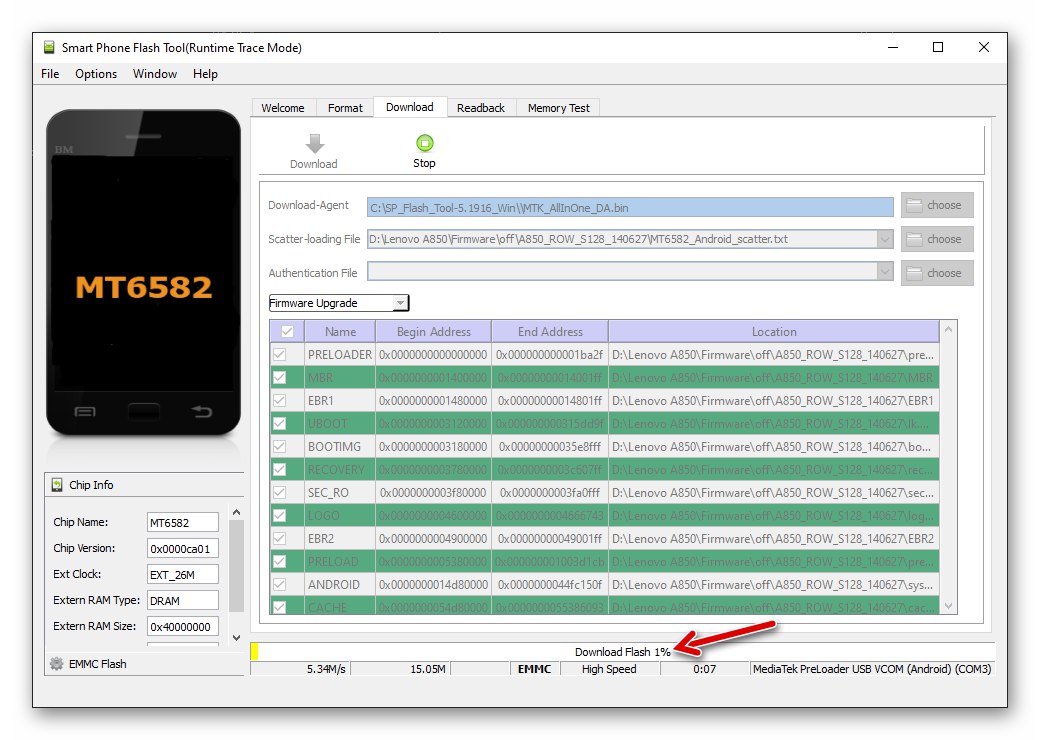Click partition table scroll down arrow
The height and width of the screenshot is (740, 1040).
coord(948,606)
